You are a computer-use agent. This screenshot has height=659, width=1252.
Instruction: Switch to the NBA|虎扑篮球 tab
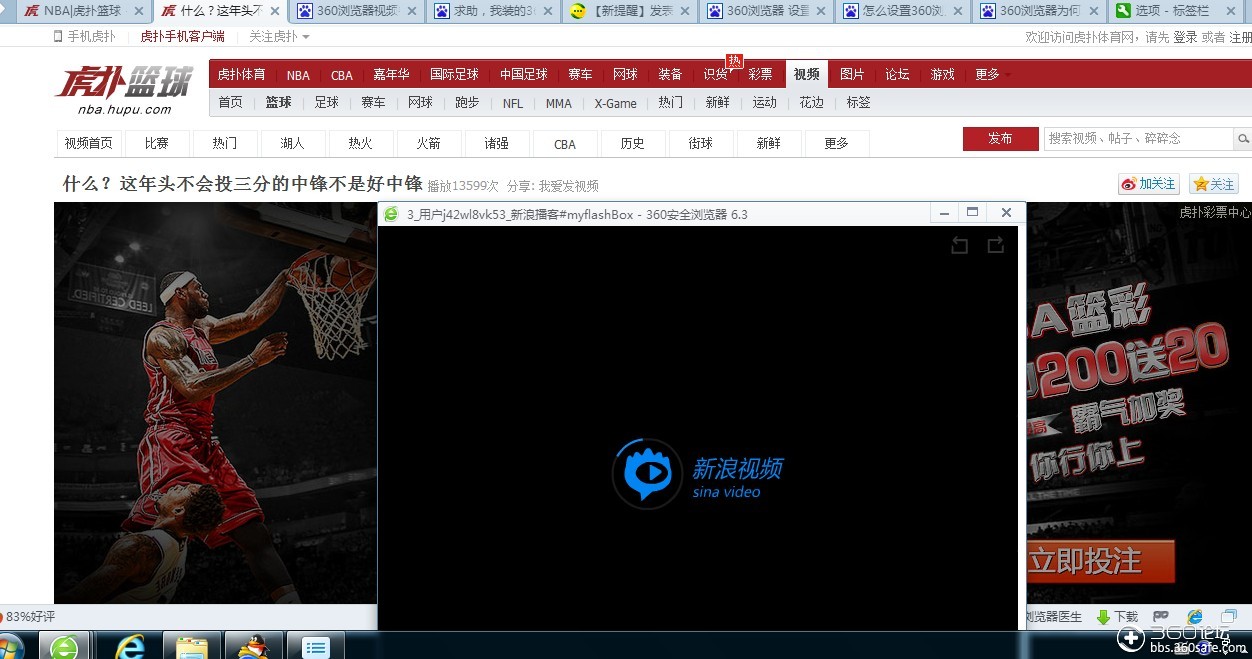pos(82,12)
